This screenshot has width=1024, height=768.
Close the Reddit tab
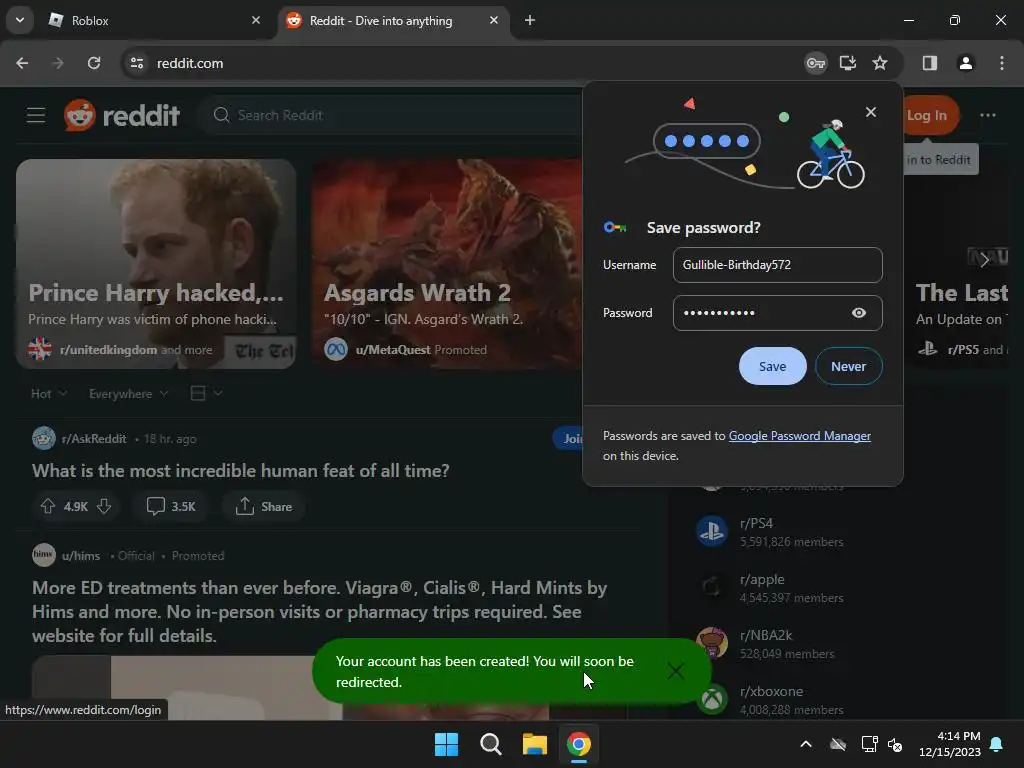494,20
